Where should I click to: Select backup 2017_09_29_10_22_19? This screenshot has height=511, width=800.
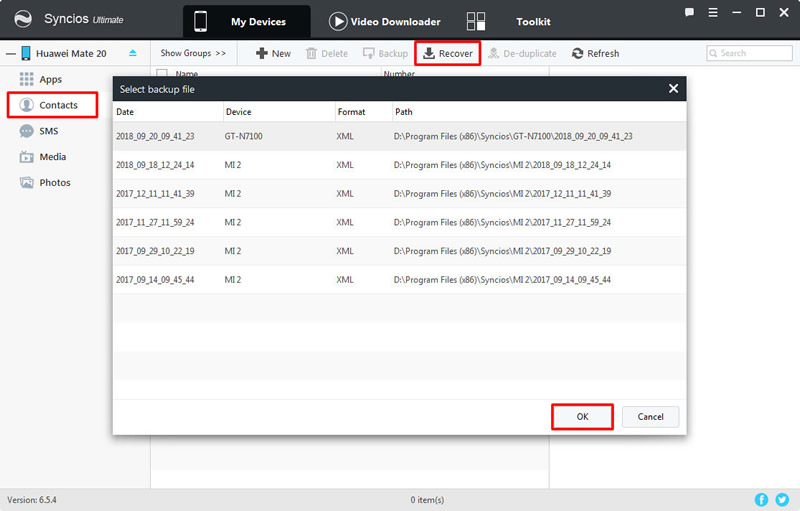click(399, 251)
